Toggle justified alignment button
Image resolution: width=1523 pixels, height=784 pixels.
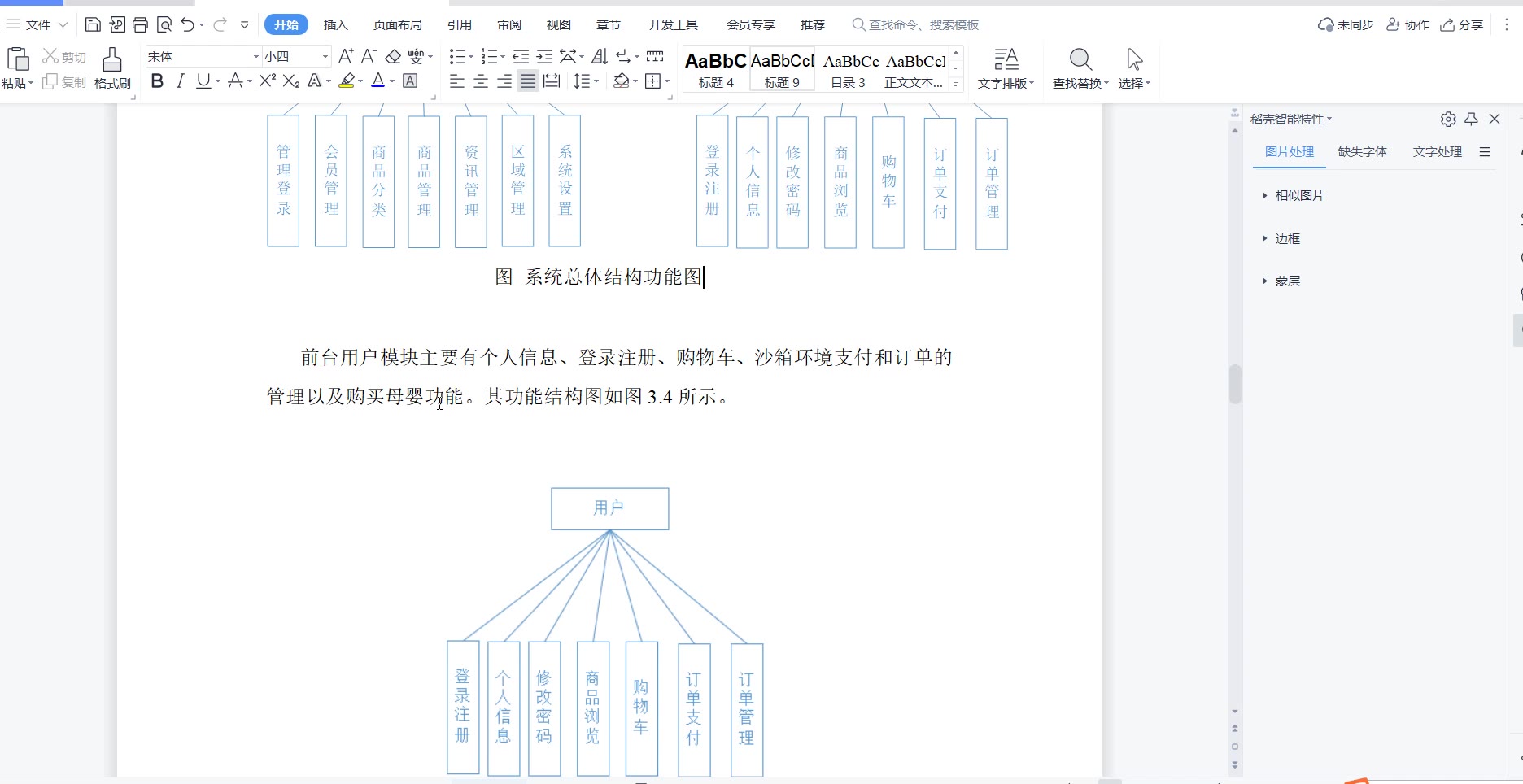pos(528,81)
